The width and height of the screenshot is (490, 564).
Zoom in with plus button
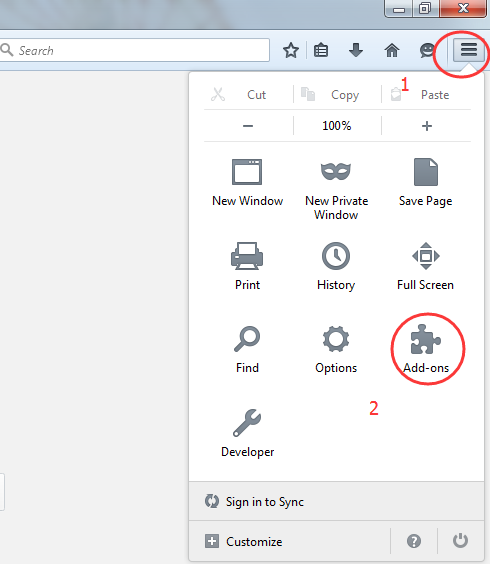(427, 126)
